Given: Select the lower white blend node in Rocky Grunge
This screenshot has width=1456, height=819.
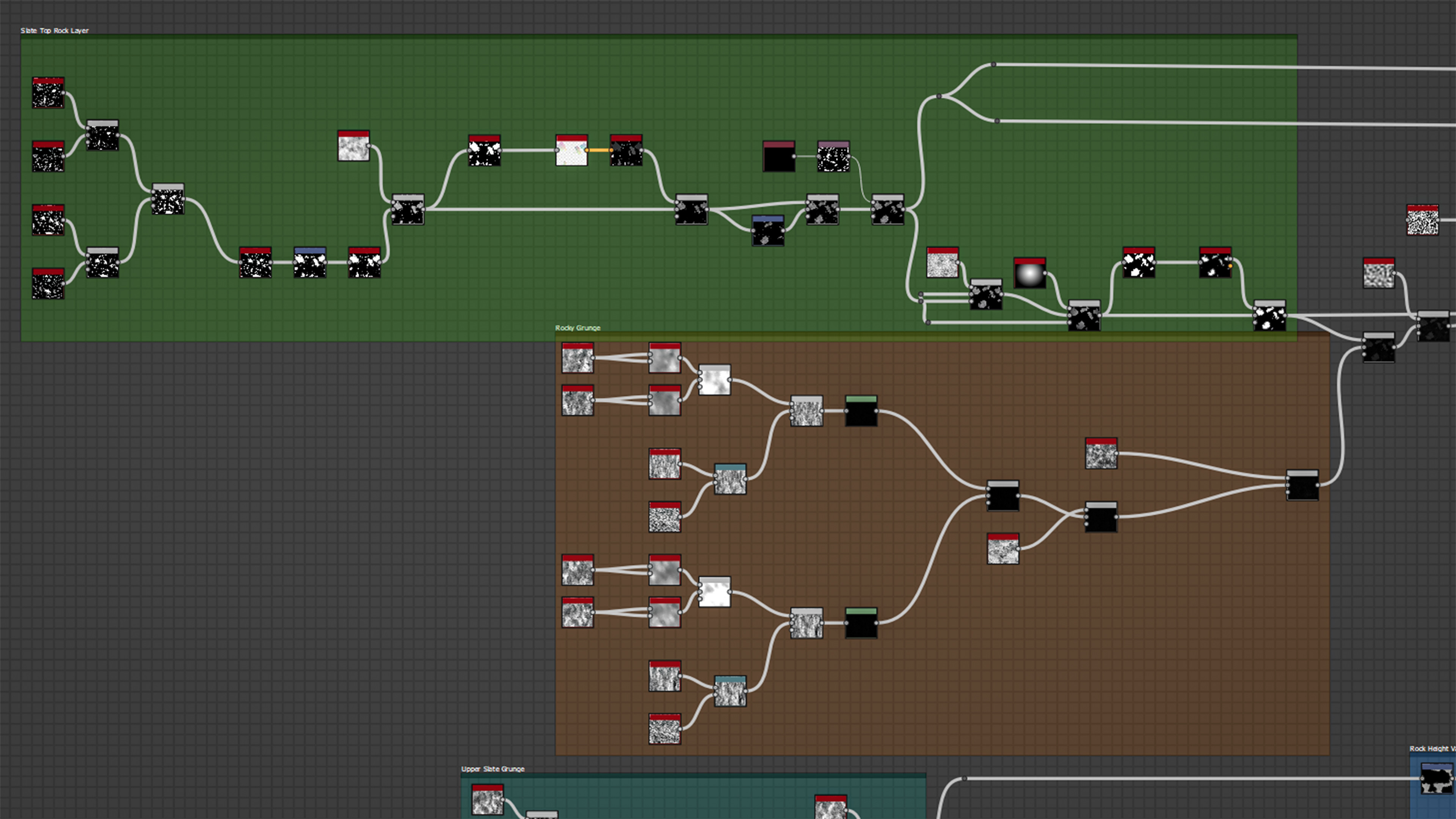Looking at the screenshot, I should (714, 592).
